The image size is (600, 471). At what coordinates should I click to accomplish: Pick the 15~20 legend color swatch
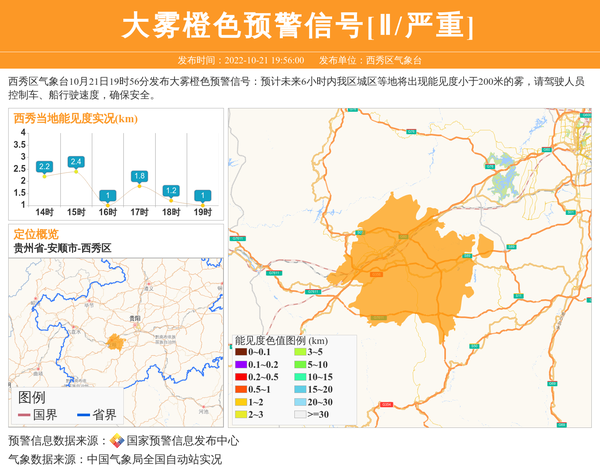(x=299, y=389)
